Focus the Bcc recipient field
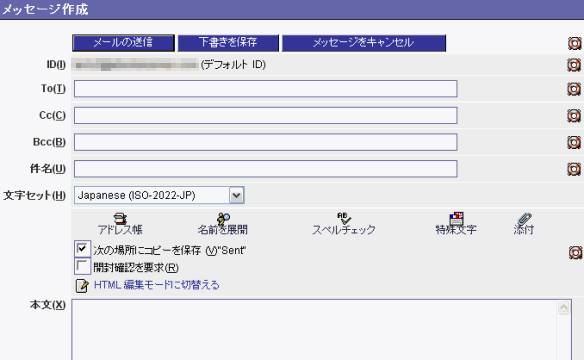Viewport: 584px width, 360px height. [266, 142]
